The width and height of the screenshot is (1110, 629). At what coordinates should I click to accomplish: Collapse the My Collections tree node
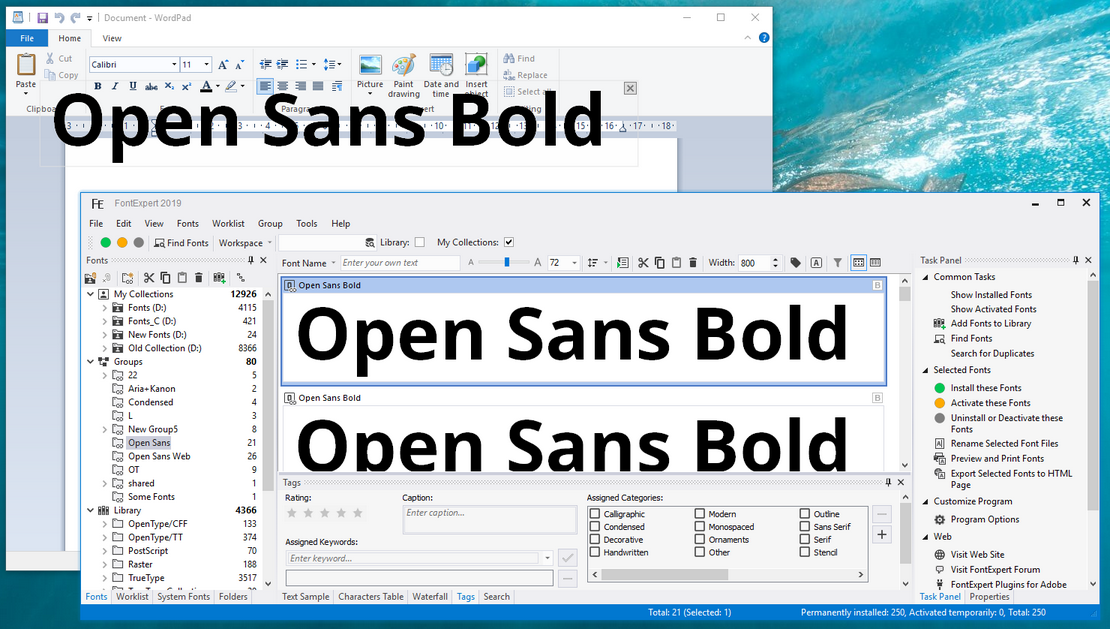pos(91,294)
